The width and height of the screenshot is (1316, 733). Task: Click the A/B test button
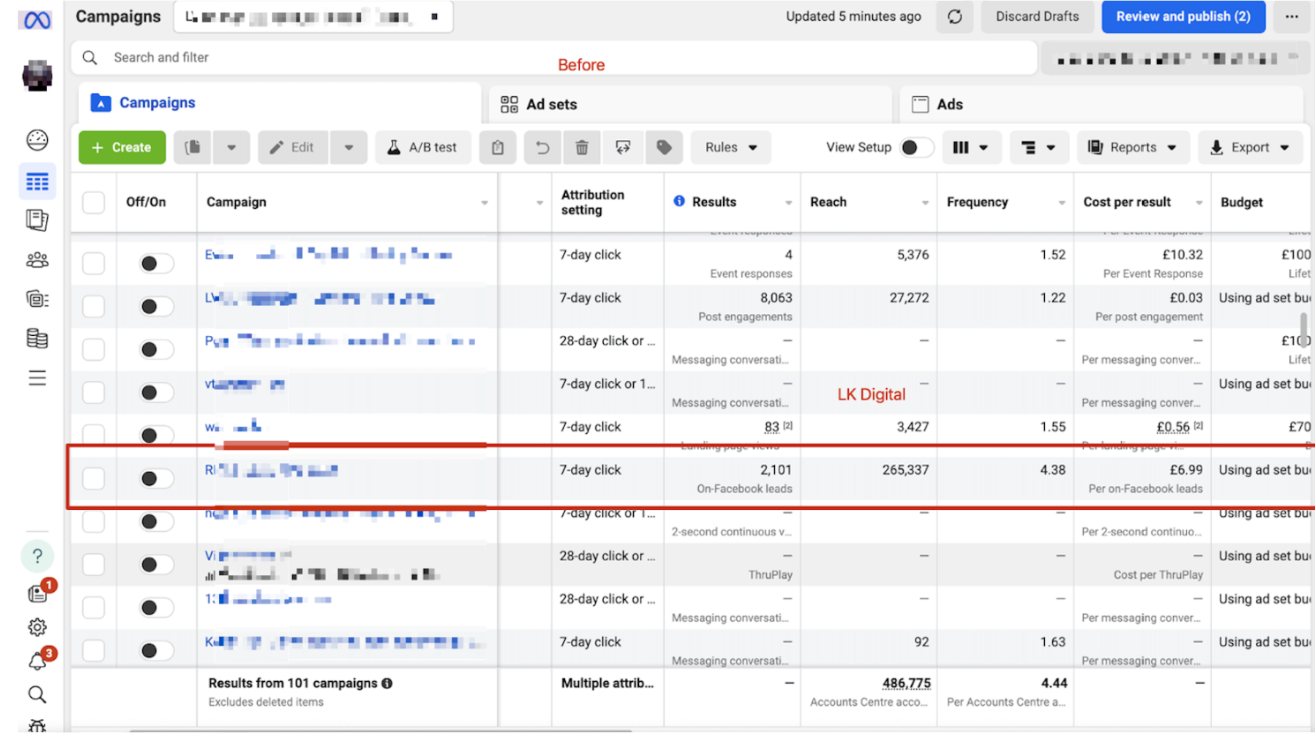[x=422, y=147]
